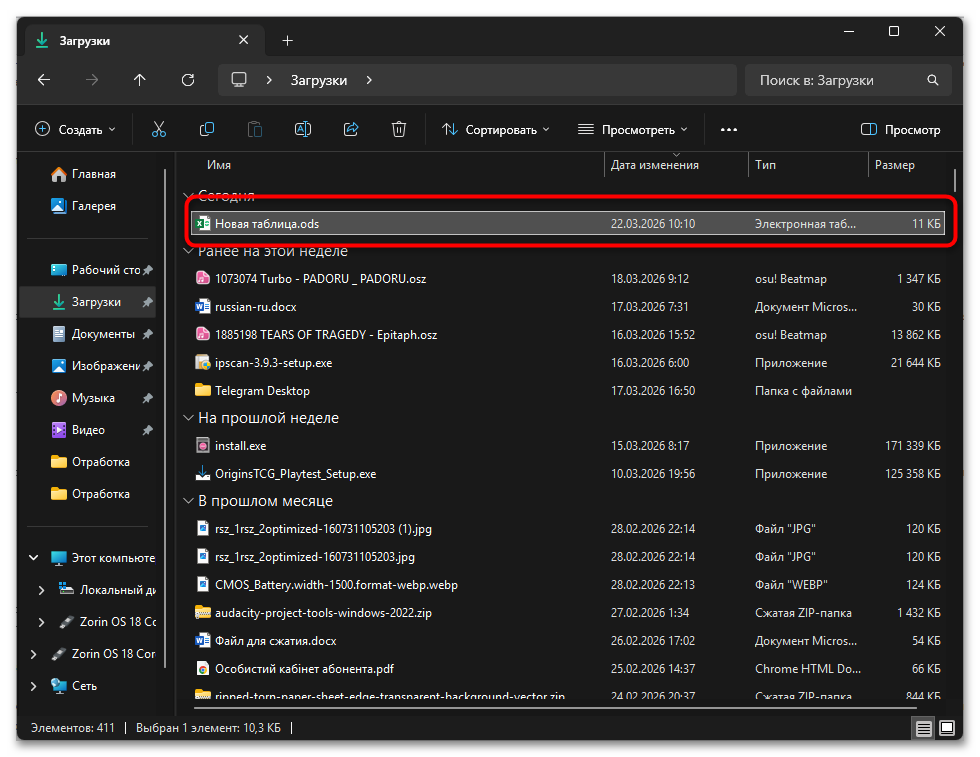Click the Delete trash icon

pyautogui.click(x=399, y=129)
